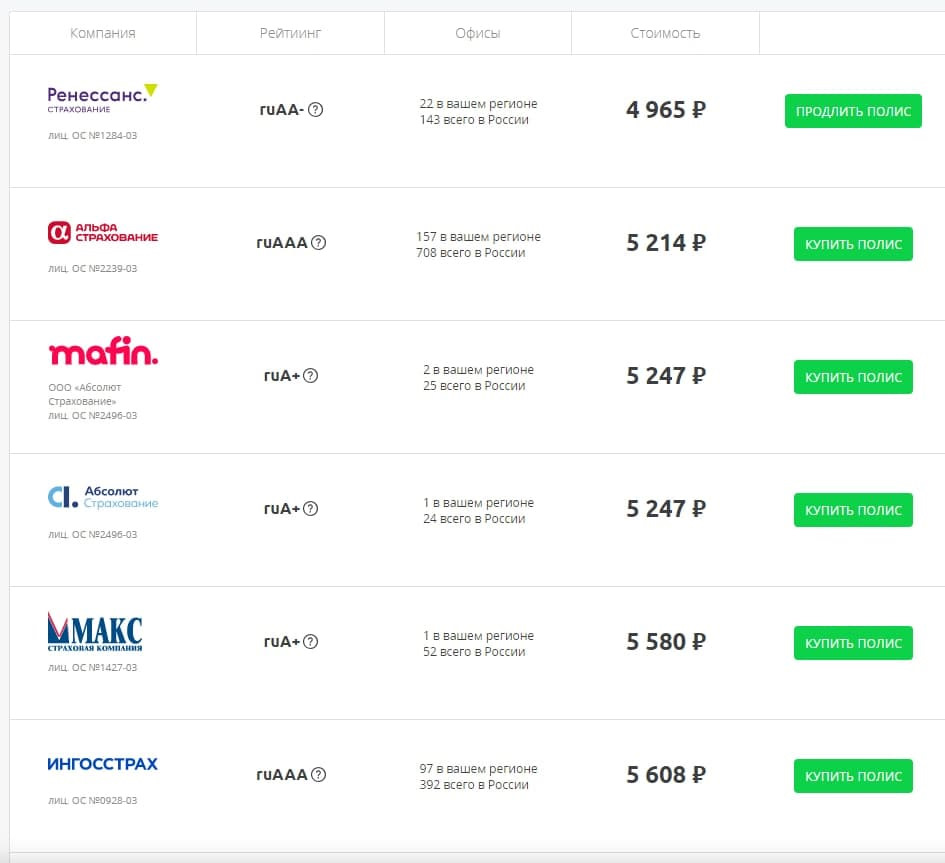Click Купить полис for the МАКС offer
The image size is (945, 863).
tap(853, 643)
